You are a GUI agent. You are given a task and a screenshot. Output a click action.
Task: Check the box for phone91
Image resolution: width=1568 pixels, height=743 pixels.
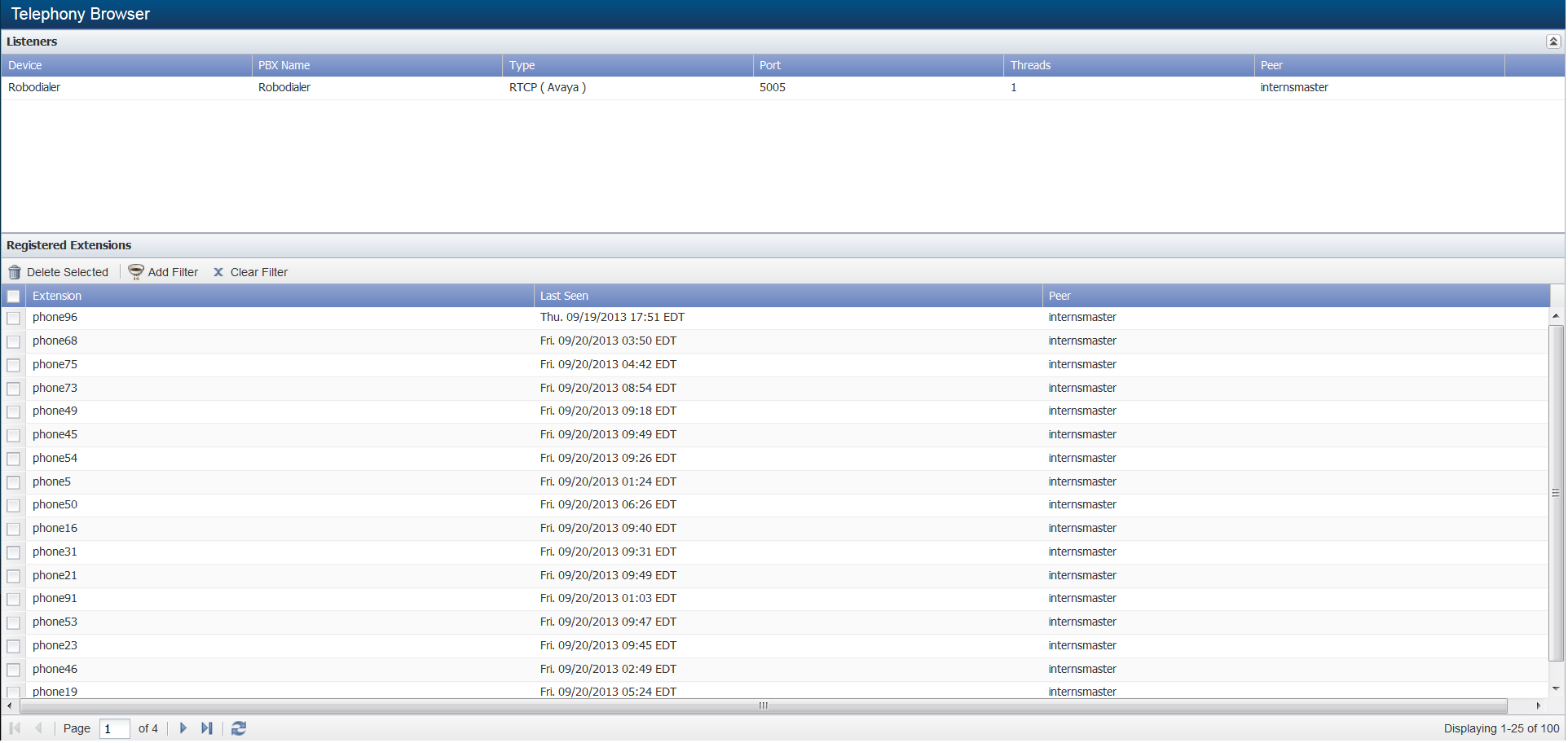(14, 600)
